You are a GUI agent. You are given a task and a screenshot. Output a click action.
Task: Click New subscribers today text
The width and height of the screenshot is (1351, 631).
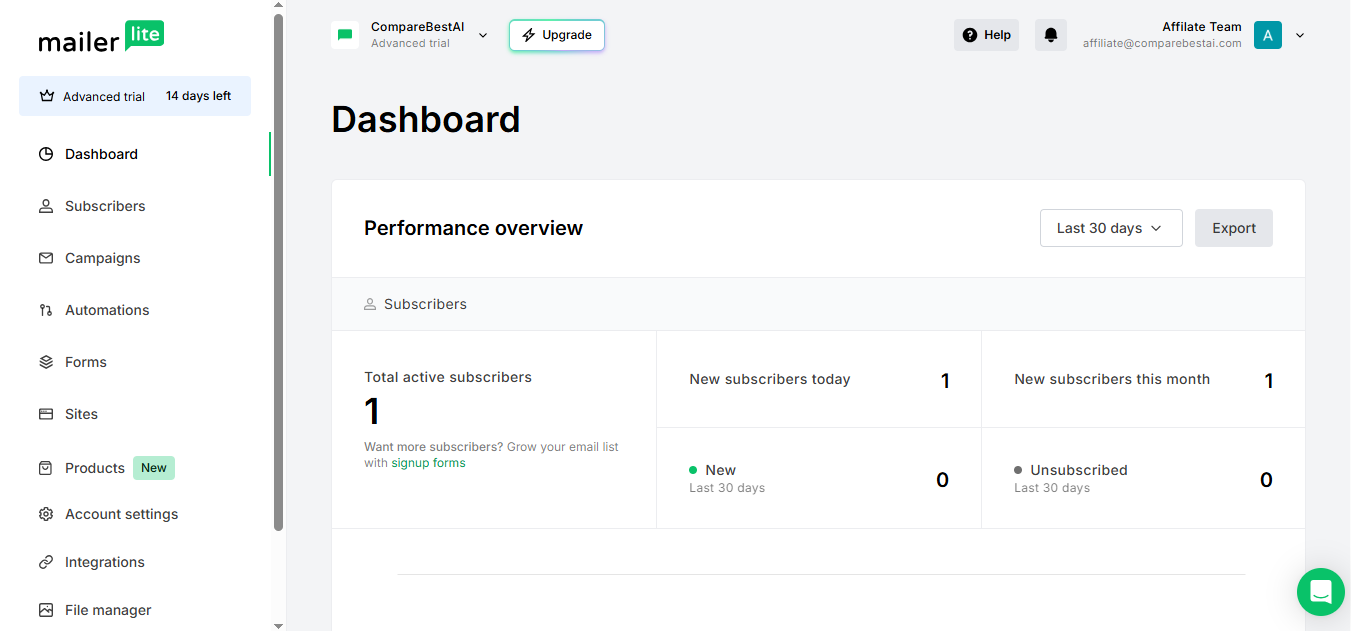[770, 379]
